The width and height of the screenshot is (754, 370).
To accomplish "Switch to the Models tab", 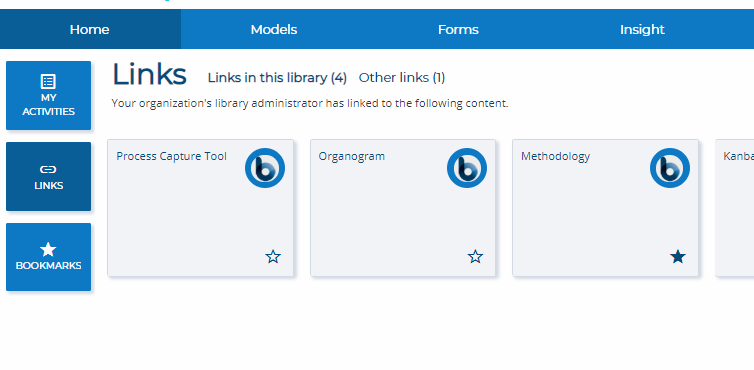I will (x=274, y=29).
